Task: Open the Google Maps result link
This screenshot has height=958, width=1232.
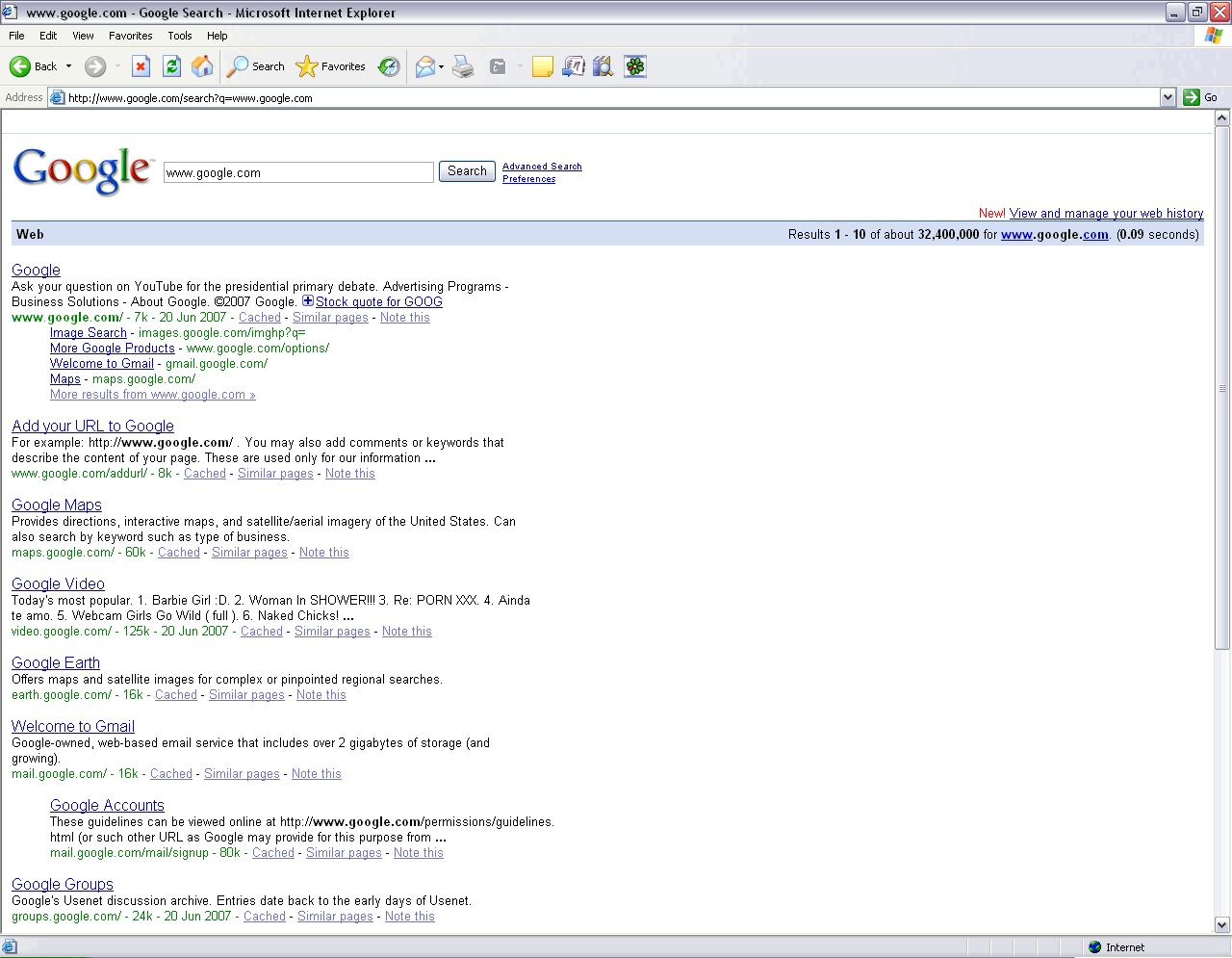Action: click(56, 505)
